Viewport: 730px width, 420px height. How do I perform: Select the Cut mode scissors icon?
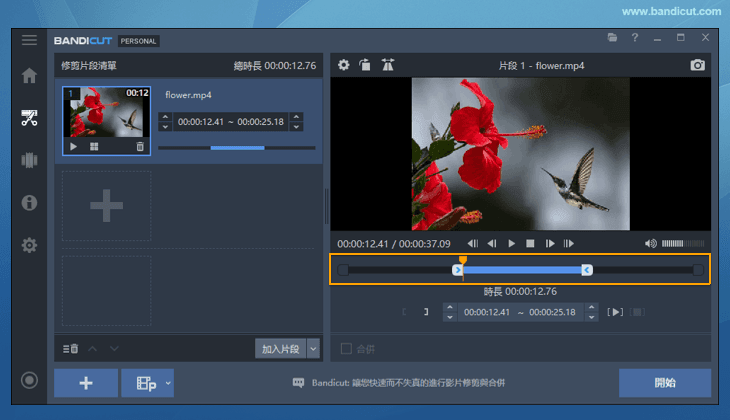(29, 118)
